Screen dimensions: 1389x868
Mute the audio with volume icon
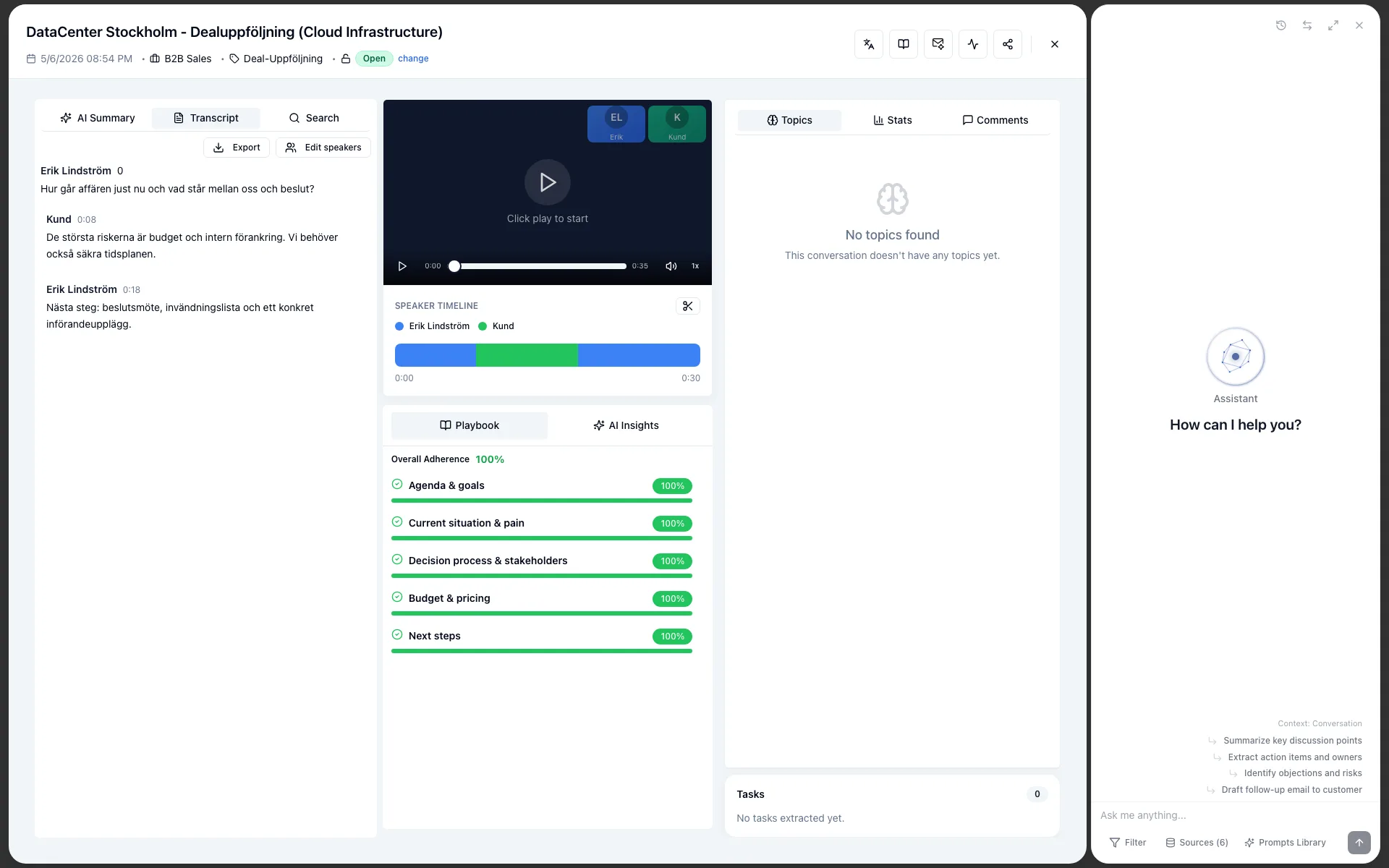click(671, 266)
